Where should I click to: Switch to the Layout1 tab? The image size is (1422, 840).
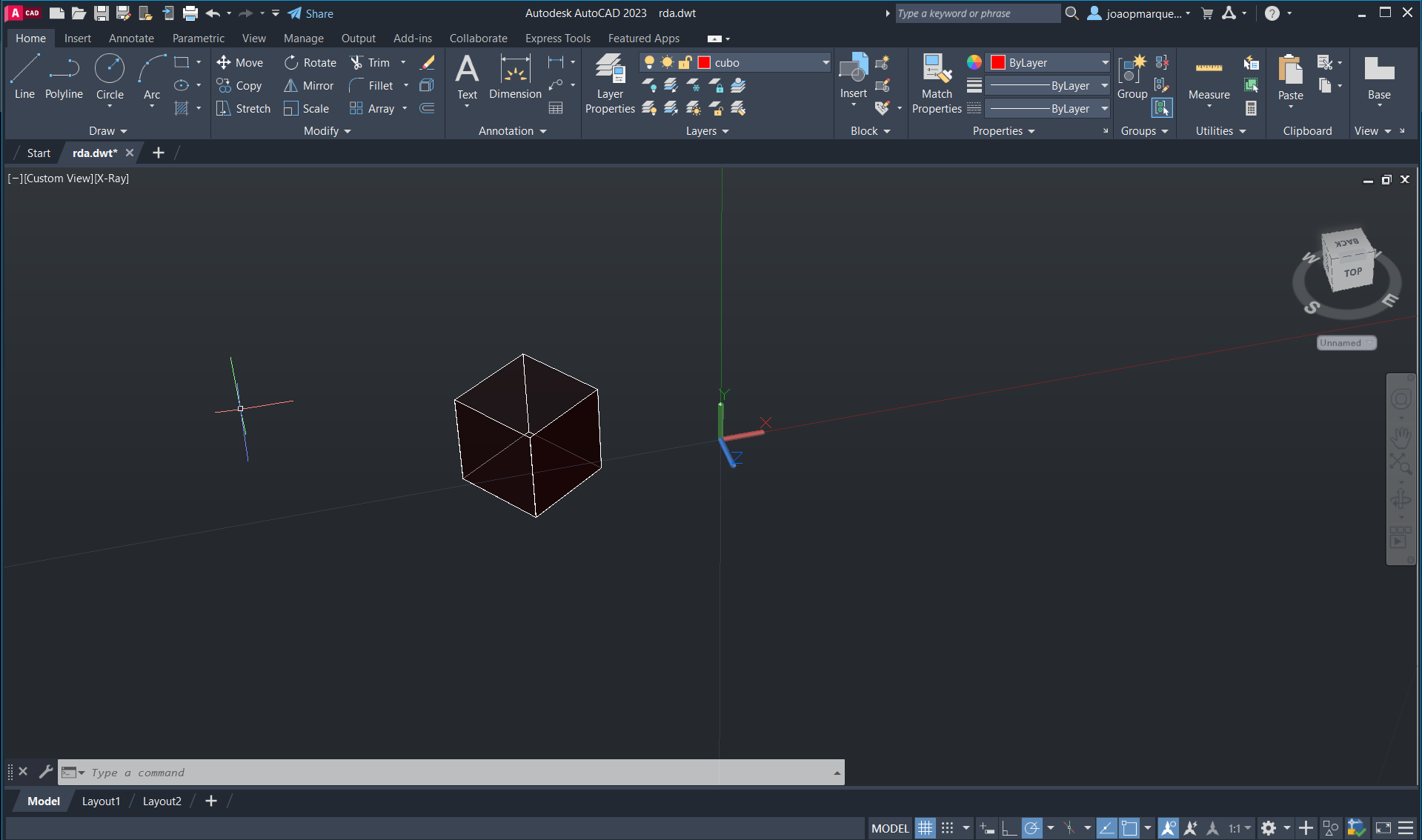[x=101, y=801]
